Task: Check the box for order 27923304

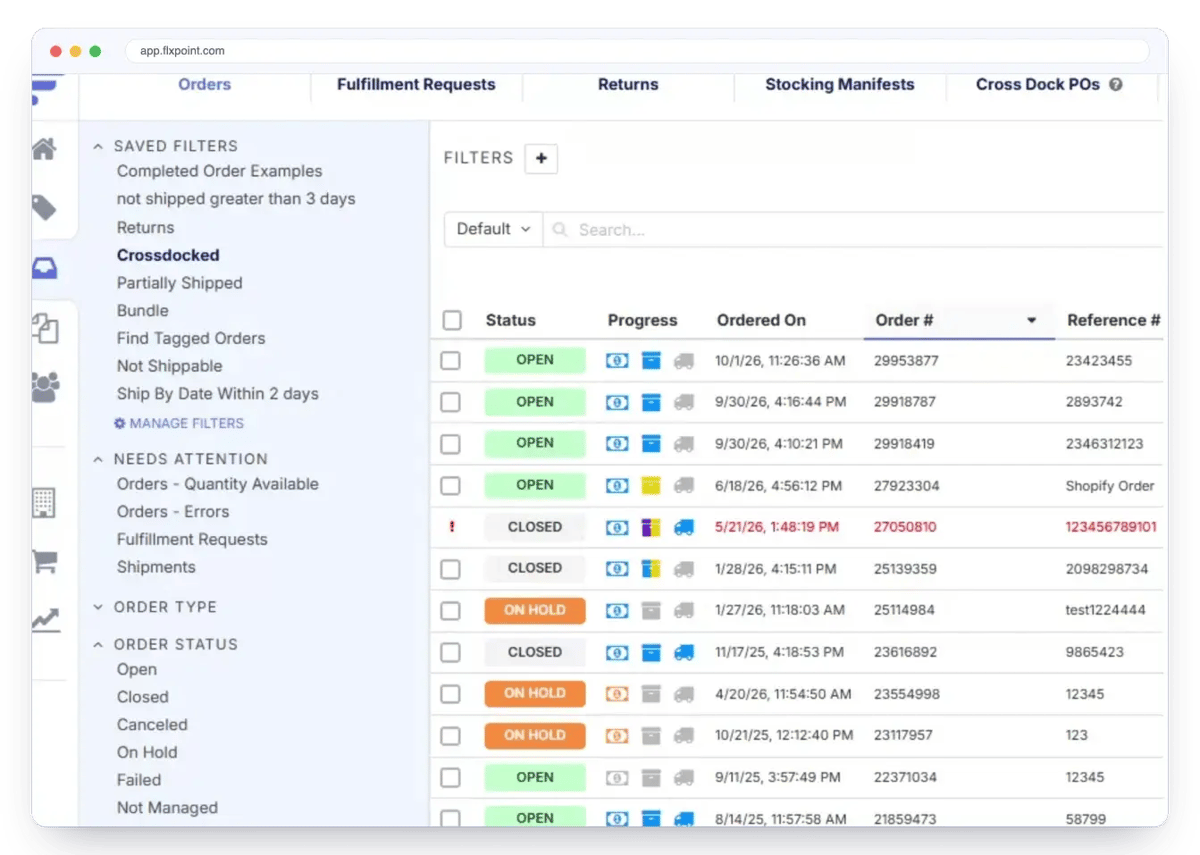Action: coord(451,485)
